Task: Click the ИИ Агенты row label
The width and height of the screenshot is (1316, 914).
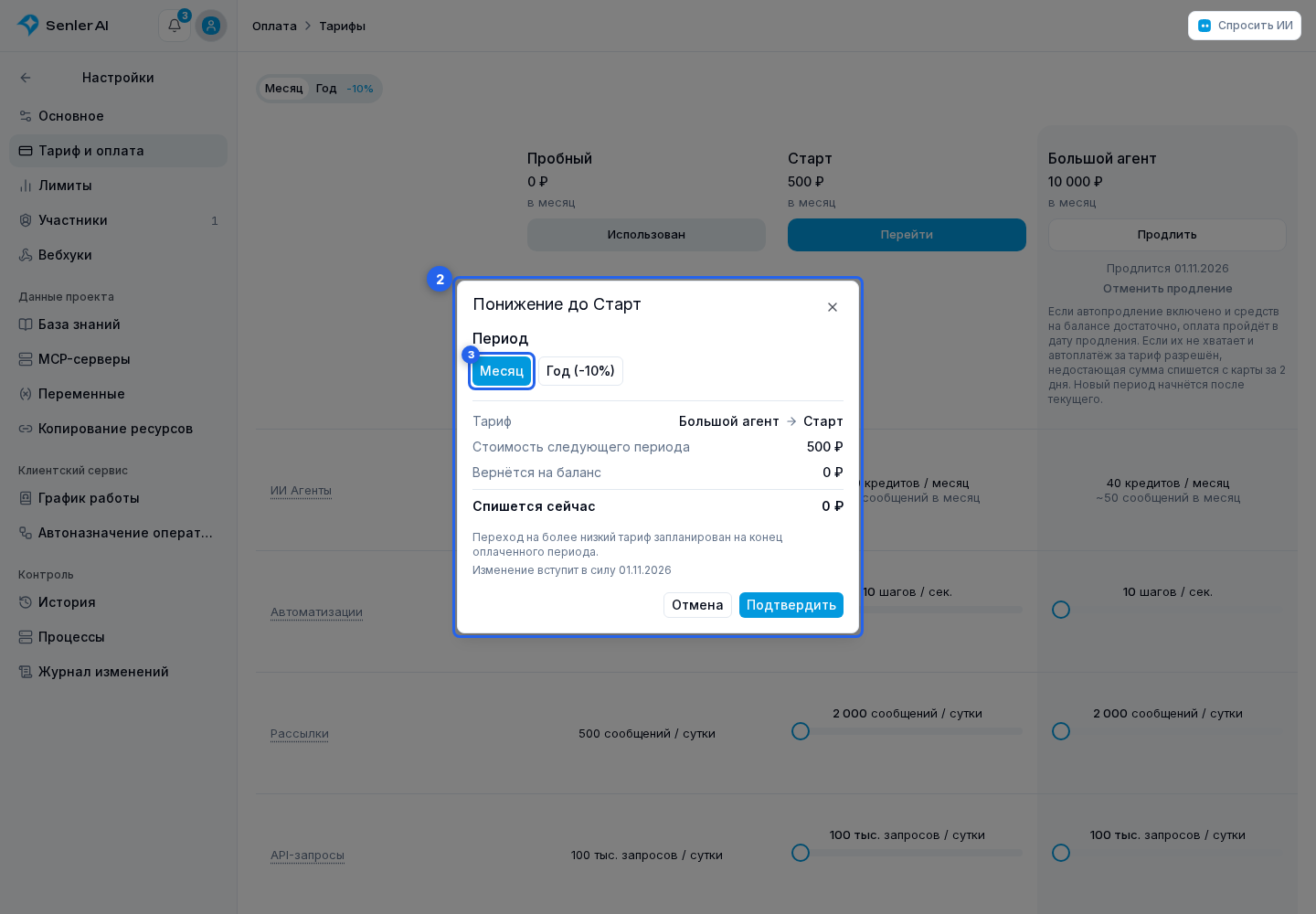Action: click(x=301, y=491)
